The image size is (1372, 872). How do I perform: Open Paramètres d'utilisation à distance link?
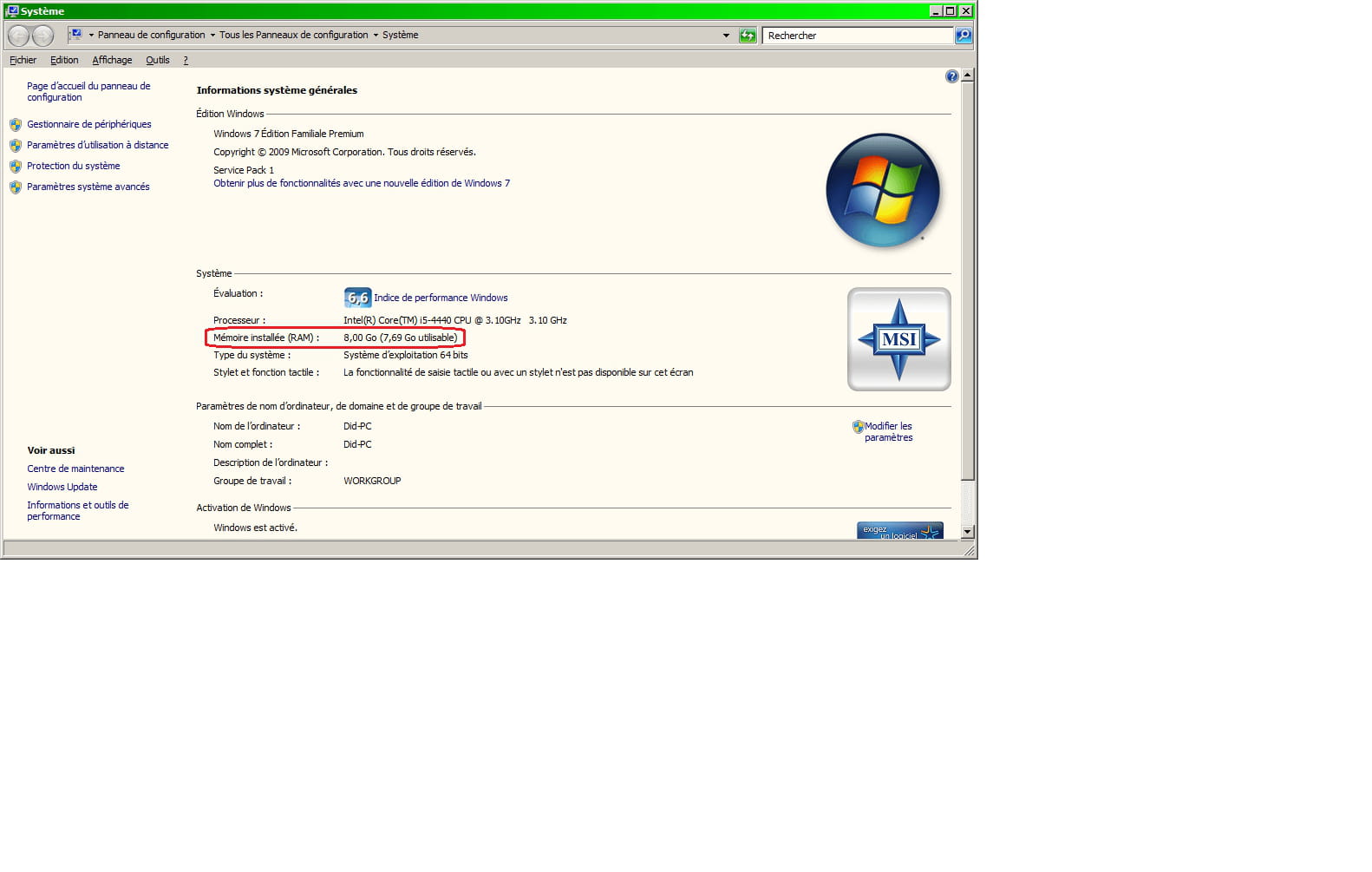[x=98, y=145]
